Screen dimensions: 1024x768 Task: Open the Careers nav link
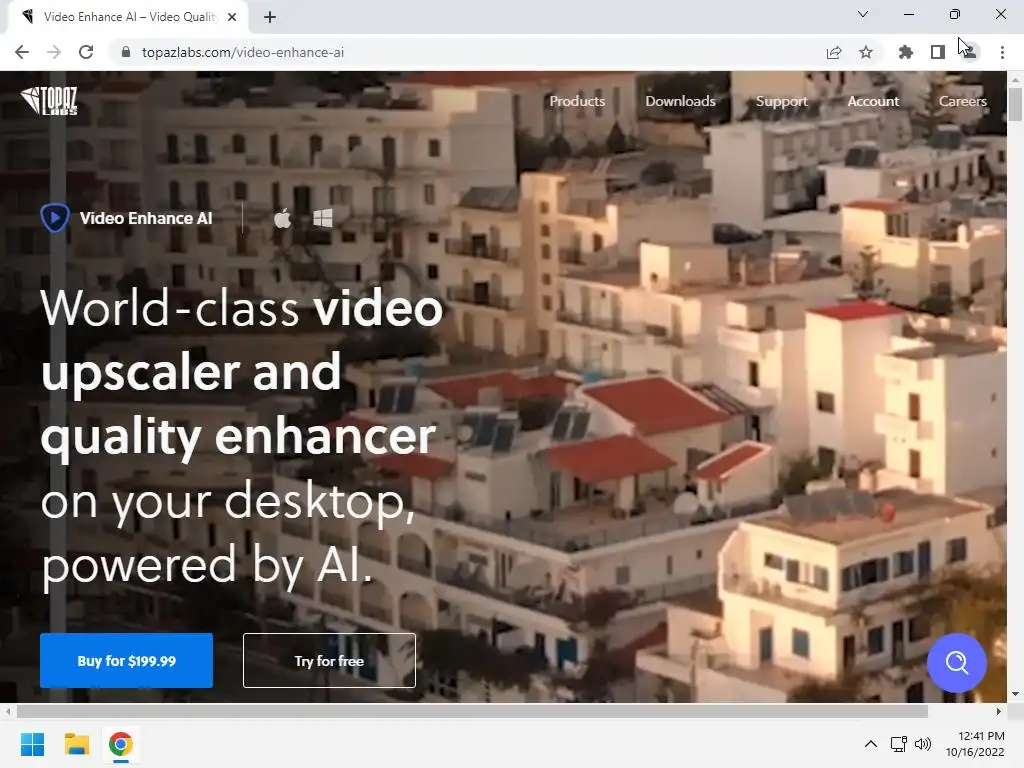tap(963, 101)
